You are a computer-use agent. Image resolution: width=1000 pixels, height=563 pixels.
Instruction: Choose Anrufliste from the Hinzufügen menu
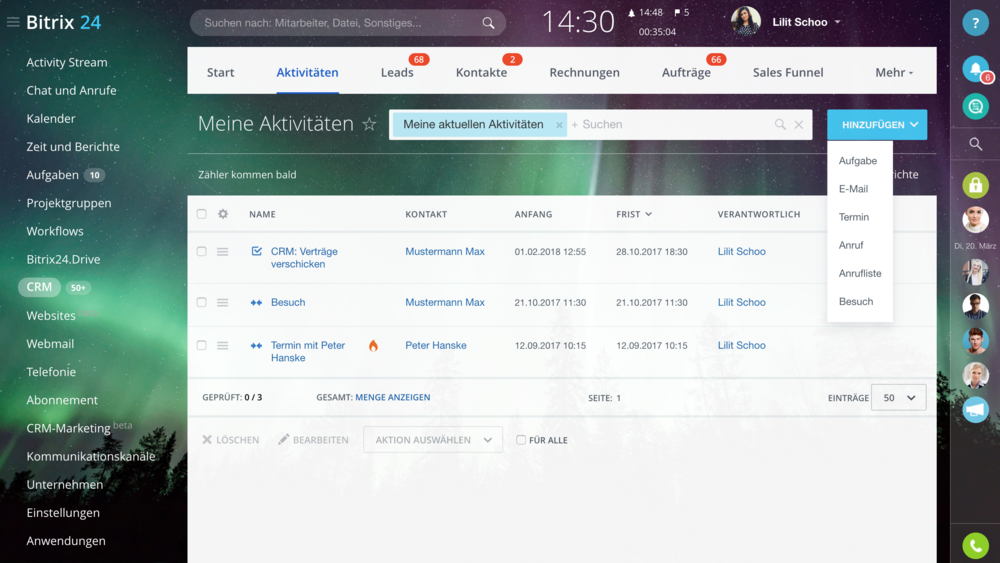pyautogui.click(x=860, y=273)
